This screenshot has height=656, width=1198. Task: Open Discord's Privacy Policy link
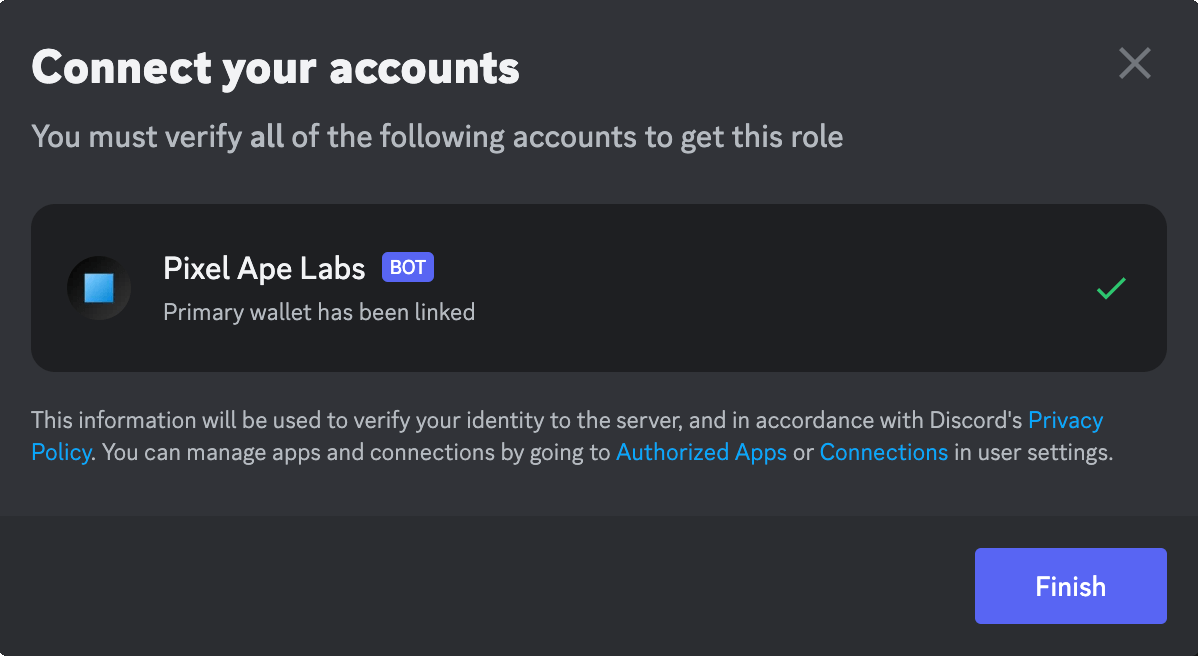pos(1065,420)
